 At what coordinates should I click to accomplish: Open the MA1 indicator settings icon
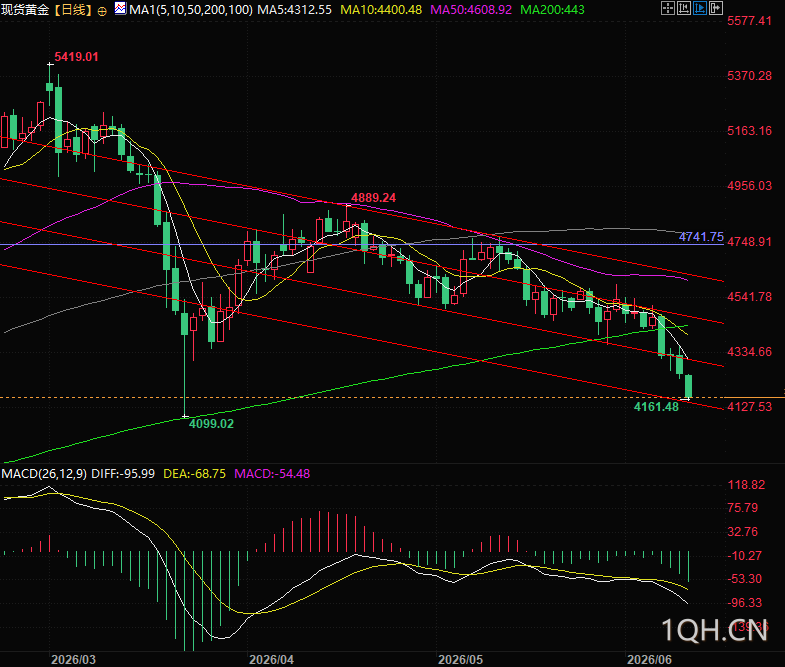tap(120, 9)
